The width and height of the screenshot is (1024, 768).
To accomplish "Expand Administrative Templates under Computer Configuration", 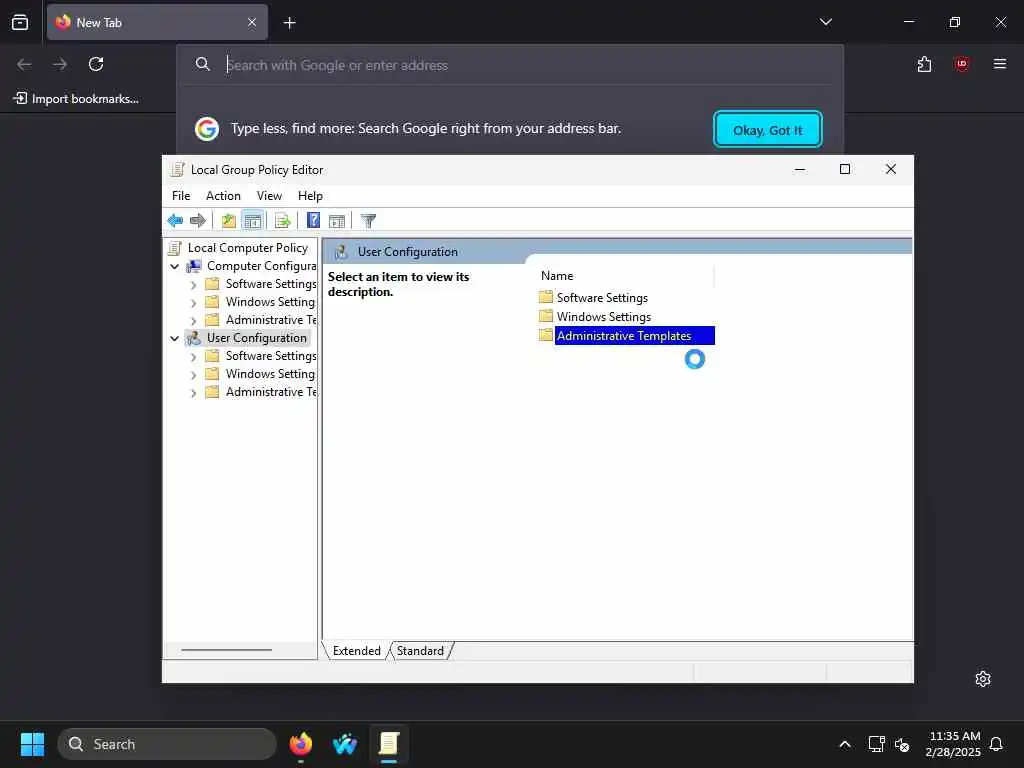I will click(193, 321).
